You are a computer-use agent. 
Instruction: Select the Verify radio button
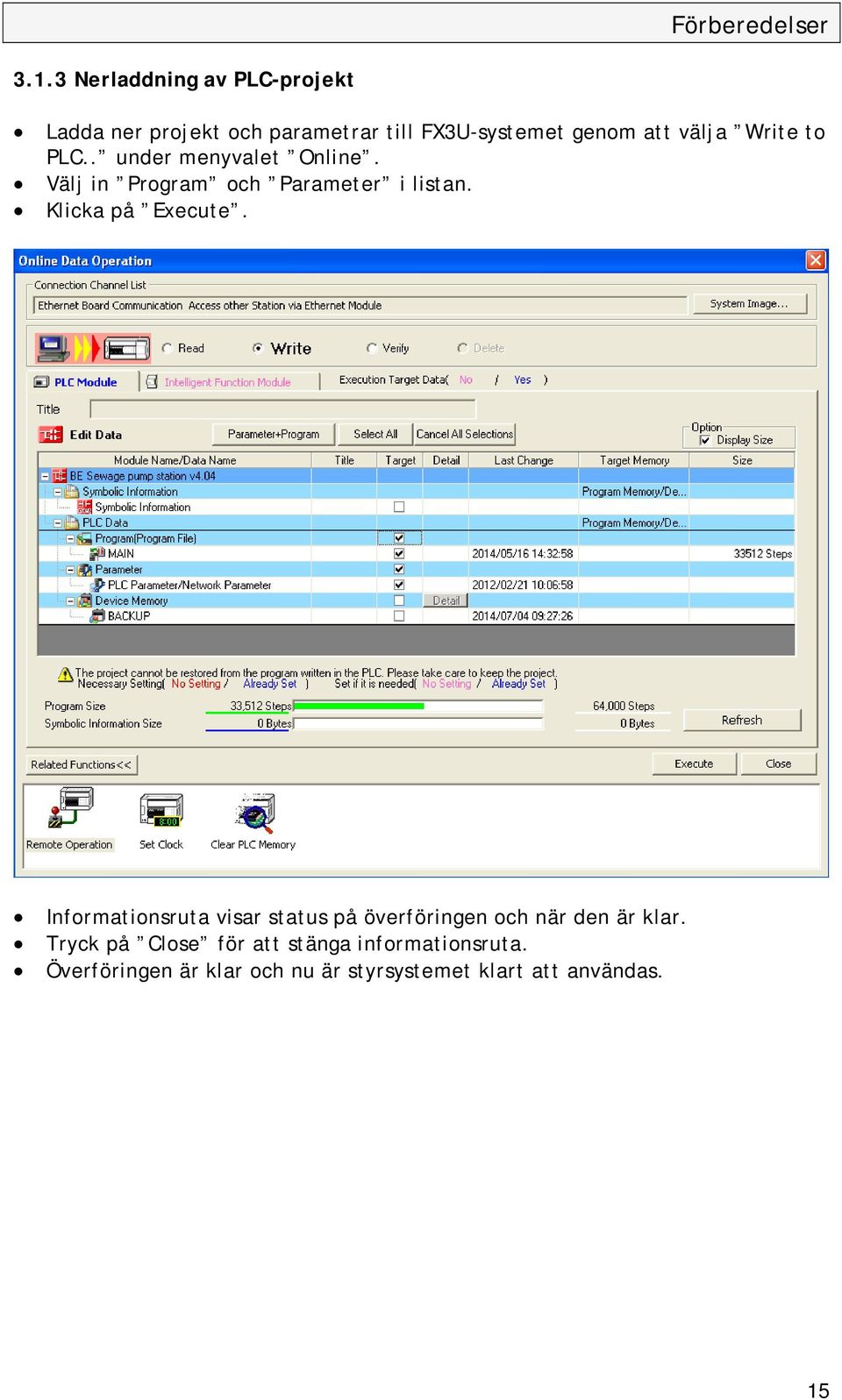pyautogui.click(x=372, y=348)
